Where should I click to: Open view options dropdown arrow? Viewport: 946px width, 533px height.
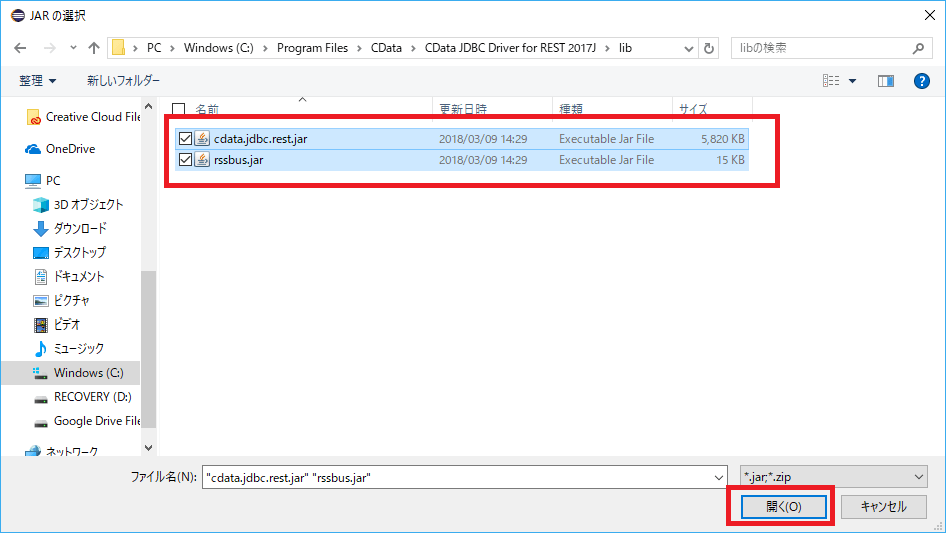click(x=852, y=81)
